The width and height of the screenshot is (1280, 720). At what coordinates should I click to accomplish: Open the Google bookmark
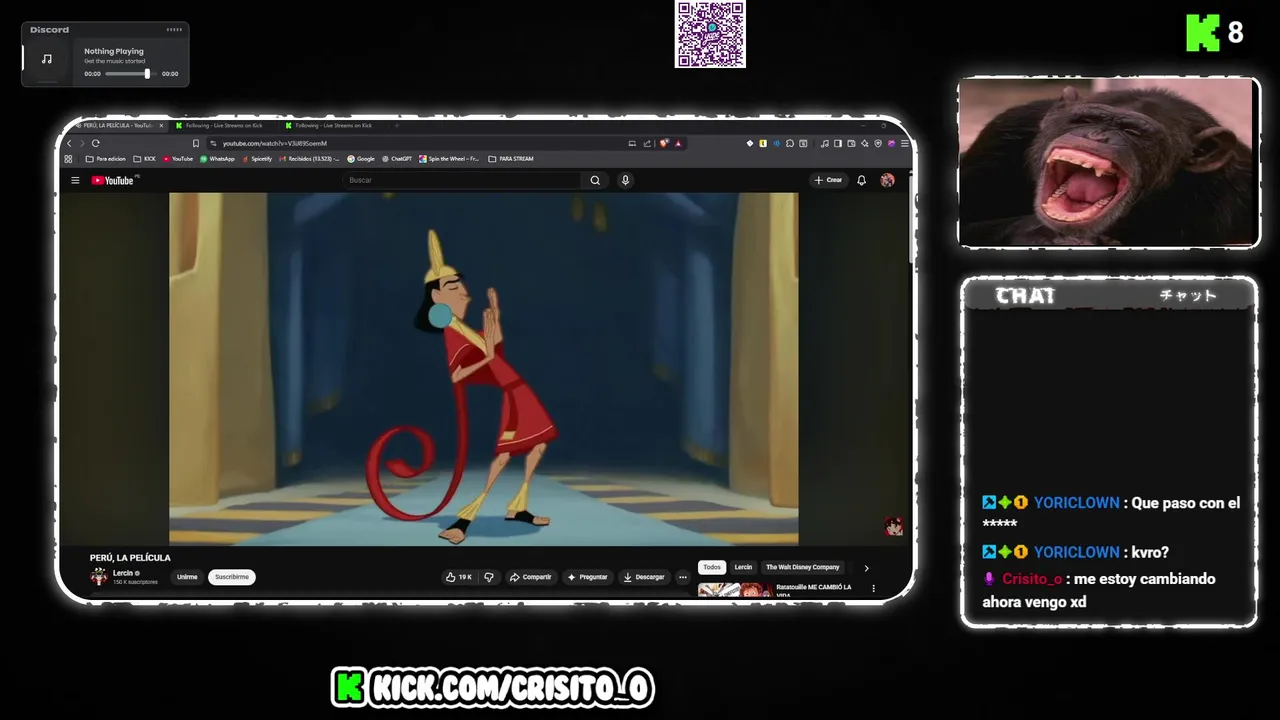pyautogui.click(x=361, y=159)
